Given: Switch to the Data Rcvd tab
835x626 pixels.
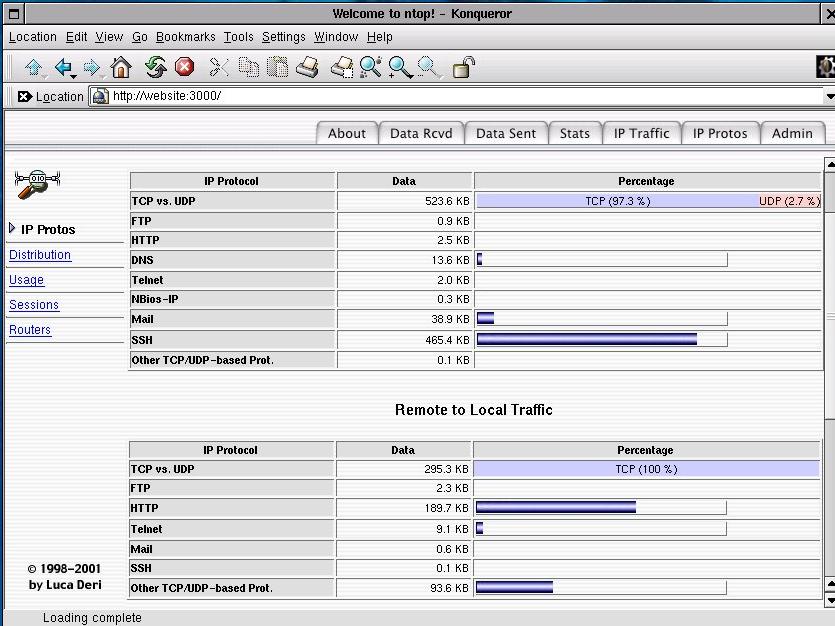Looking at the screenshot, I should click(x=421, y=133).
